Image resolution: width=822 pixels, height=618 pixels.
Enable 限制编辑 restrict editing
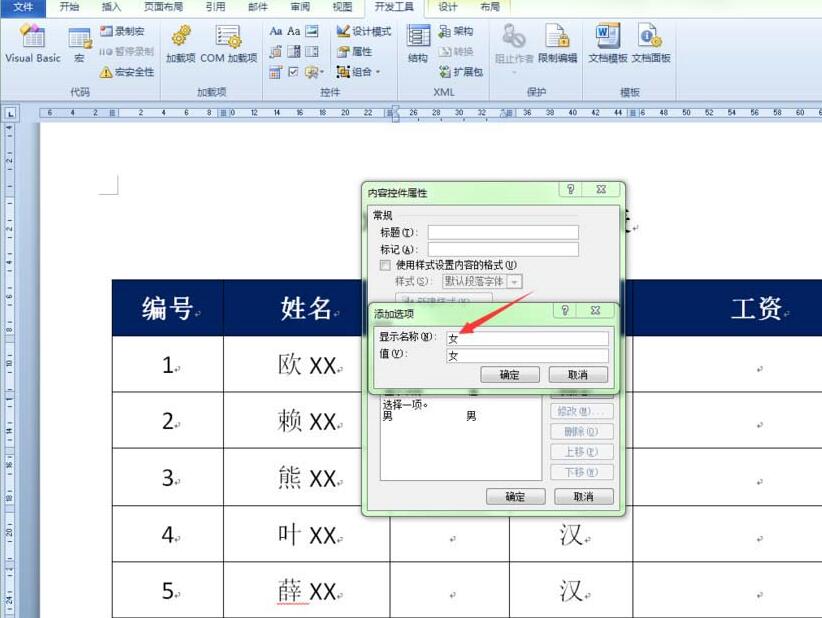click(558, 45)
